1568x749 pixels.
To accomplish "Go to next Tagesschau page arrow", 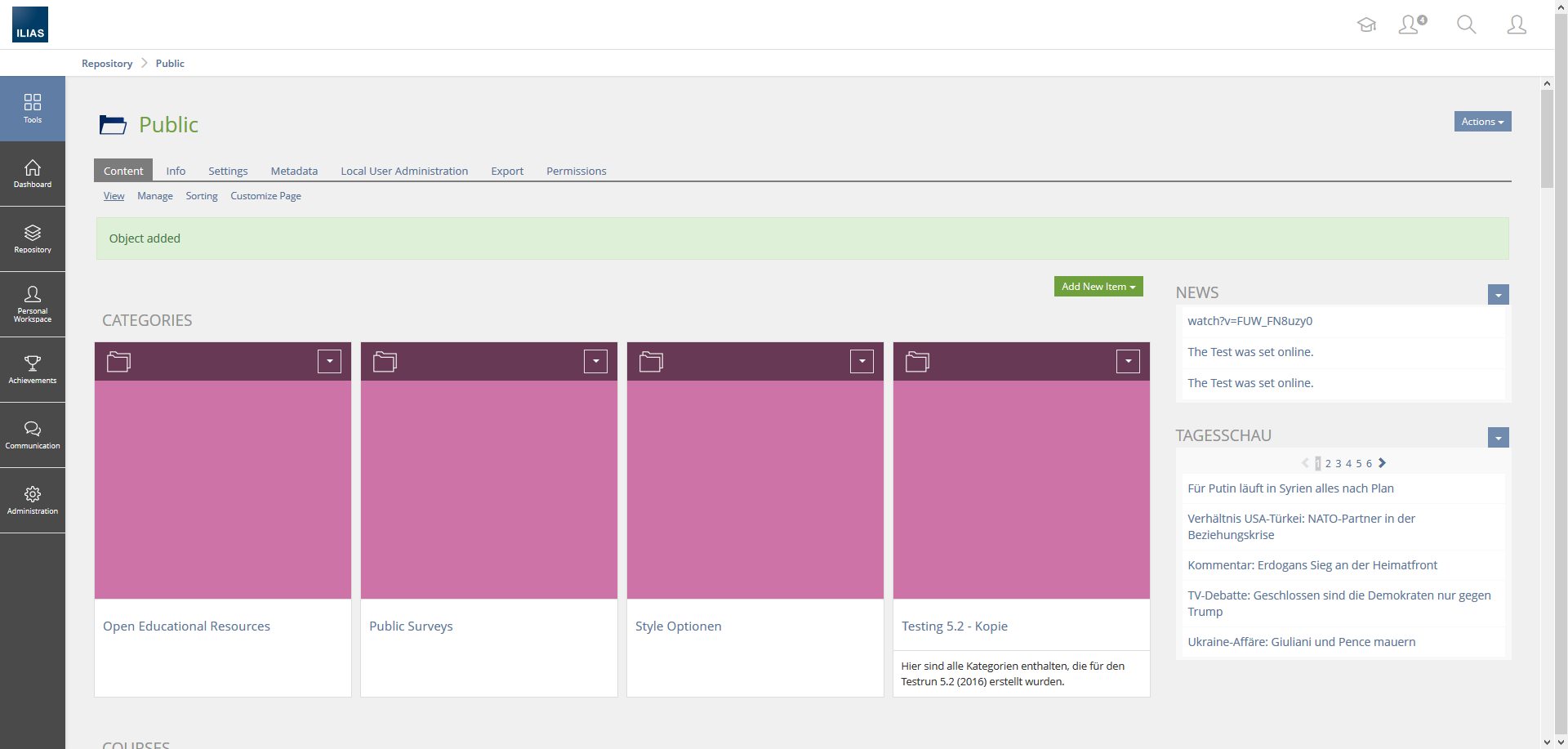I will [1382, 463].
